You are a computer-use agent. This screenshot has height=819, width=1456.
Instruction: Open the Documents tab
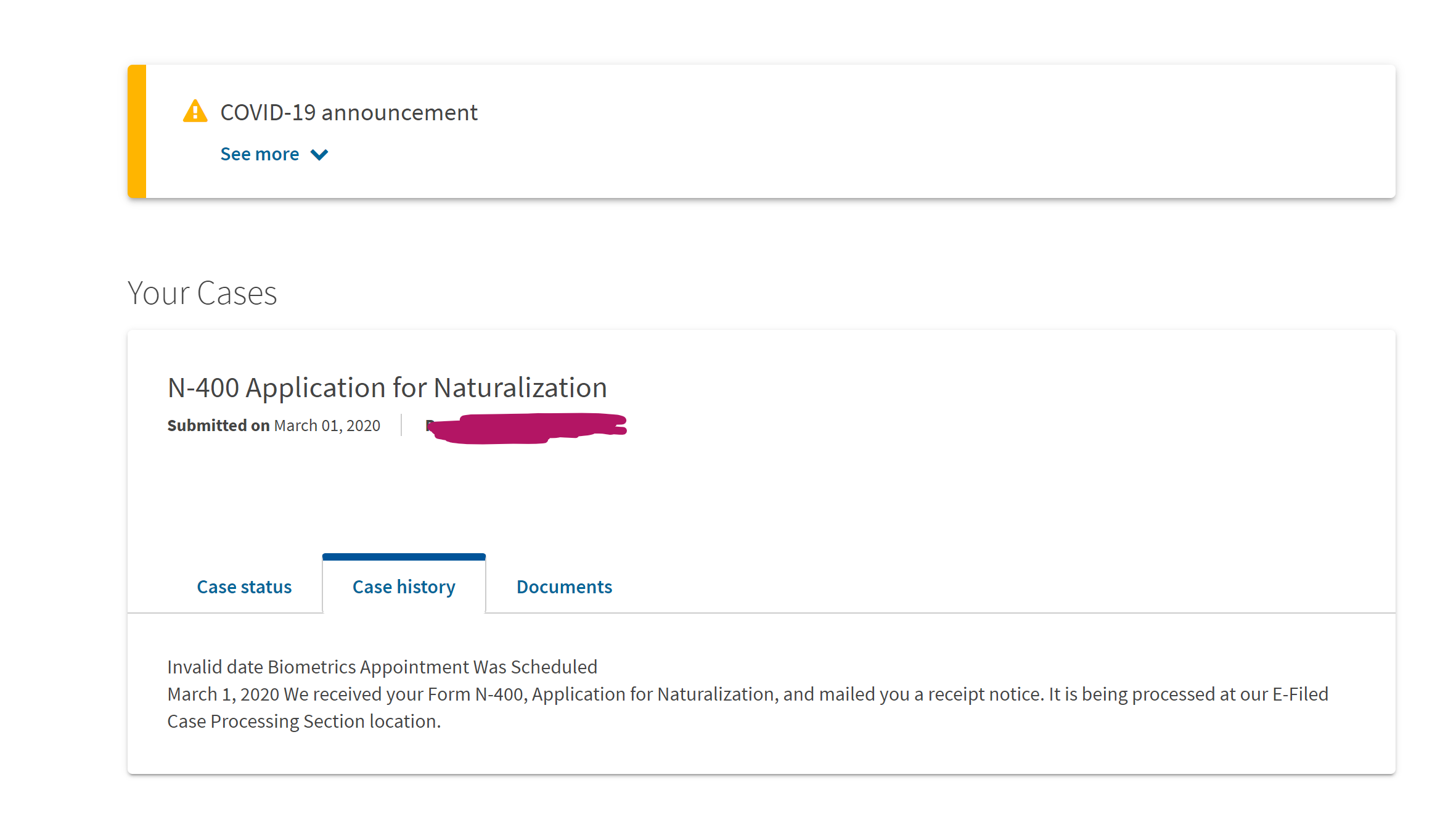pyautogui.click(x=564, y=586)
